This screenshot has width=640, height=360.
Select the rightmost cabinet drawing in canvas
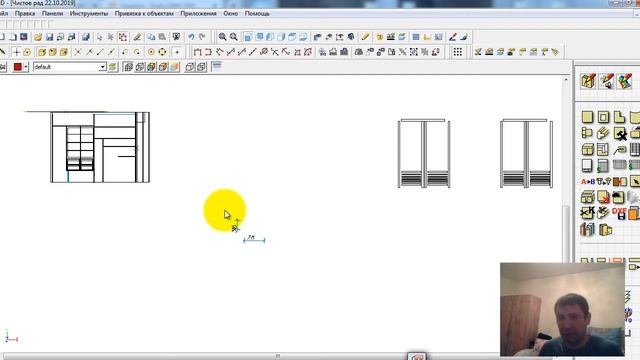click(x=527, y=153)
